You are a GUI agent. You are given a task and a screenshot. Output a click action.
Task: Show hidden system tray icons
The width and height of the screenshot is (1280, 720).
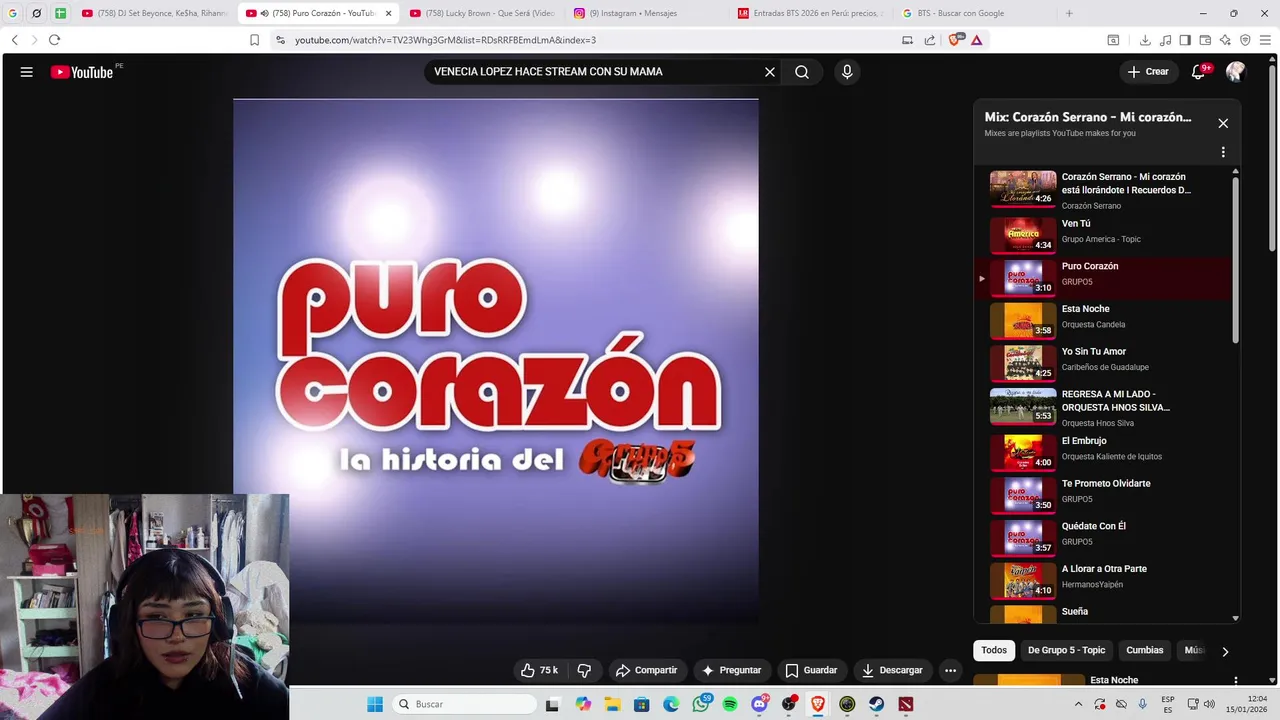[x=1078, y=704]
